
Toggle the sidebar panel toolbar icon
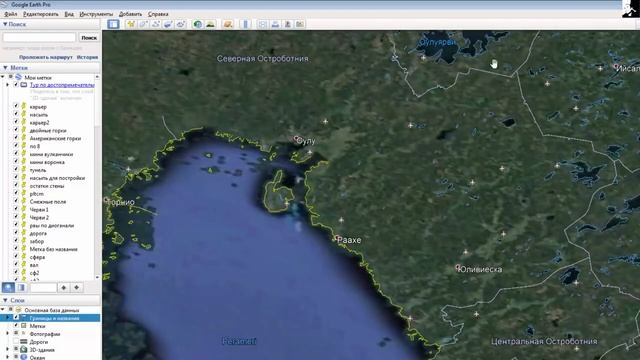pyautogui.click(x=113, y=24)
